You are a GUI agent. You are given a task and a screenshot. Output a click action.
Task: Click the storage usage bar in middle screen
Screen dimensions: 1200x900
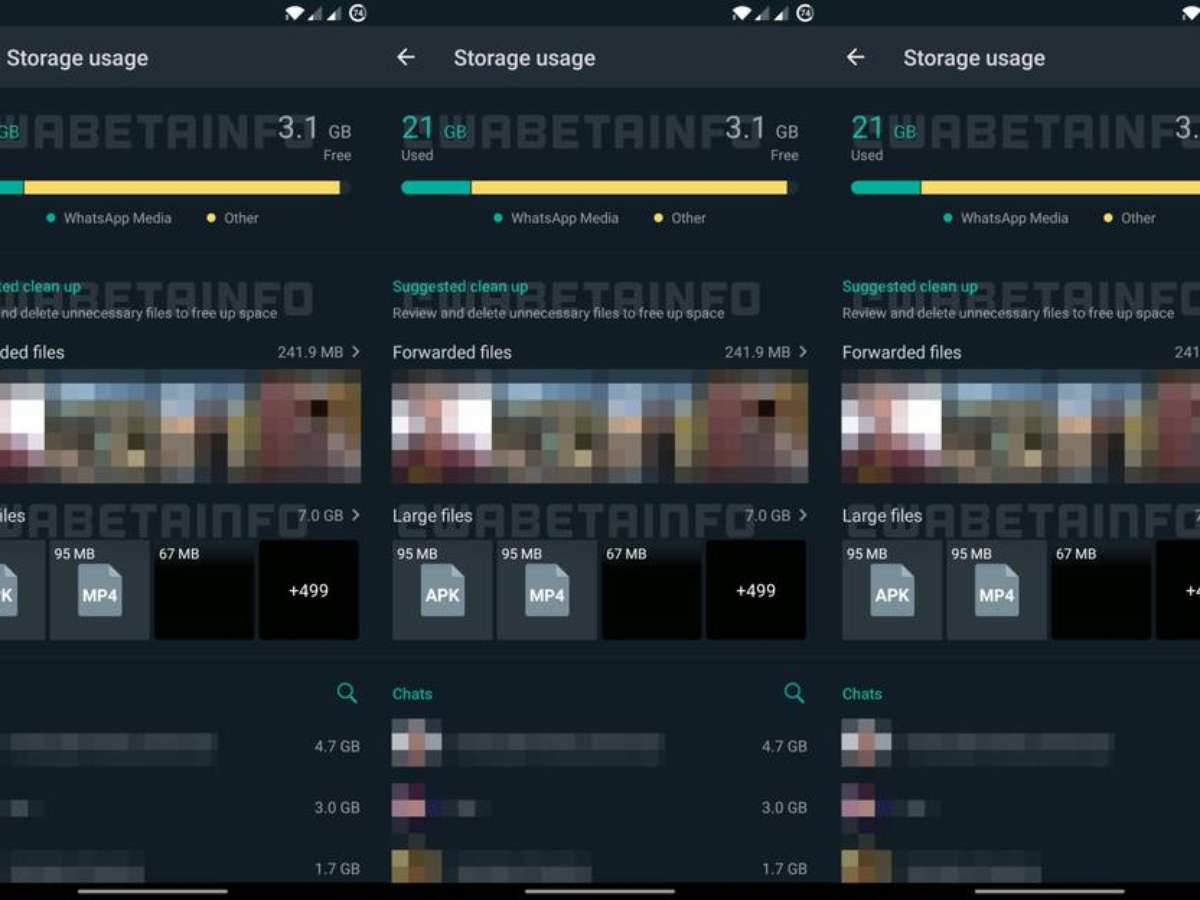coord(596,187)
